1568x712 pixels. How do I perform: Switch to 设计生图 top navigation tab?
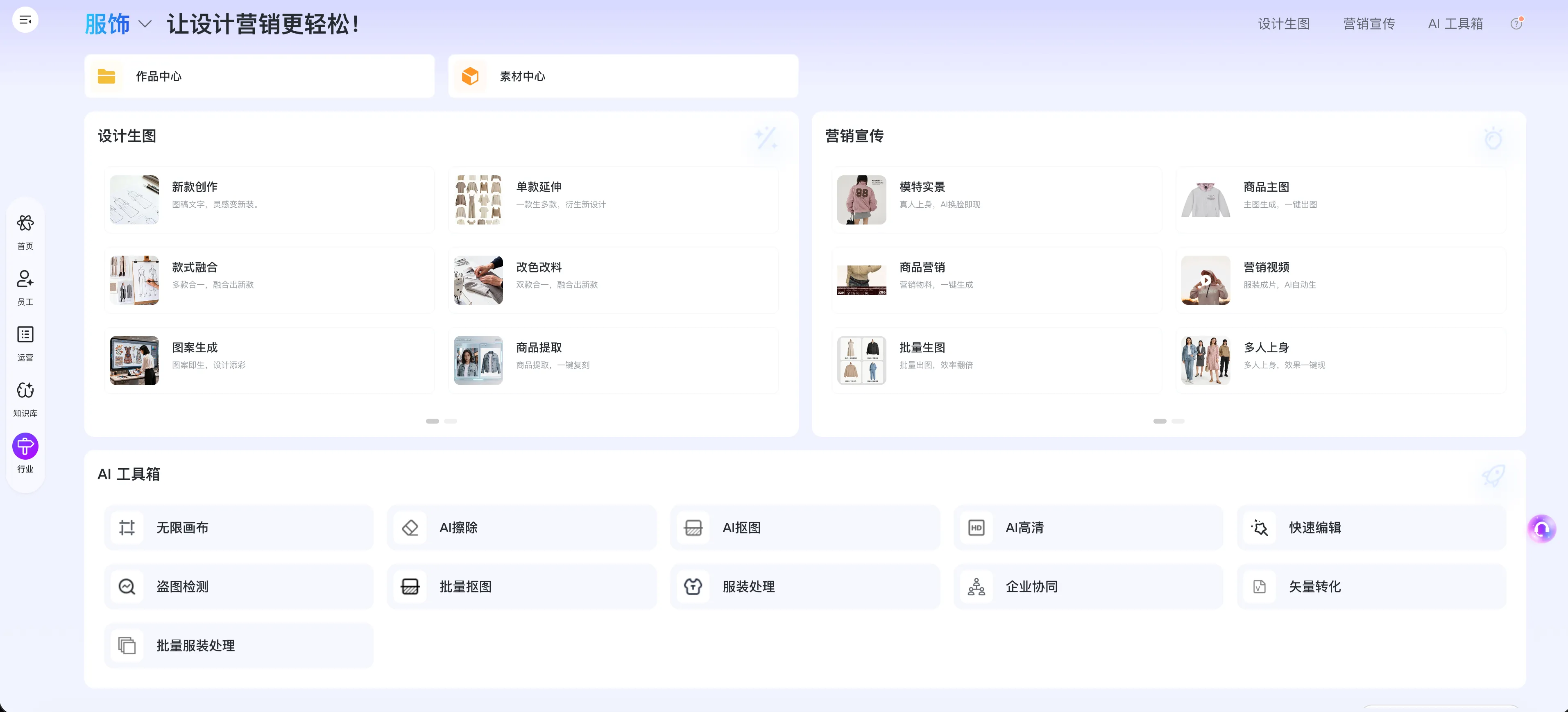click(1284, 24)
